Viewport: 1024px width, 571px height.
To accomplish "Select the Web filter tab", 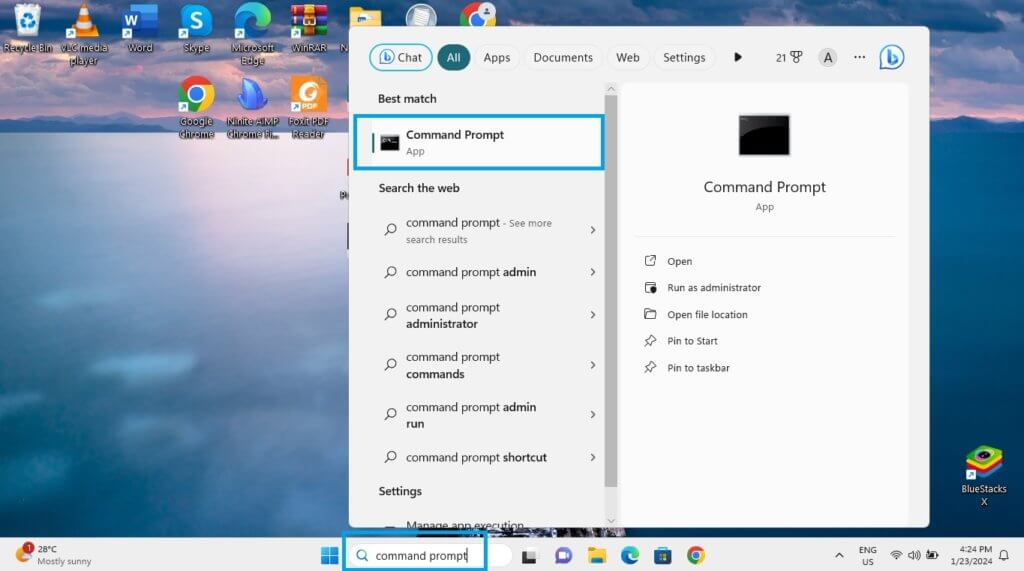I will pos(628,57).
